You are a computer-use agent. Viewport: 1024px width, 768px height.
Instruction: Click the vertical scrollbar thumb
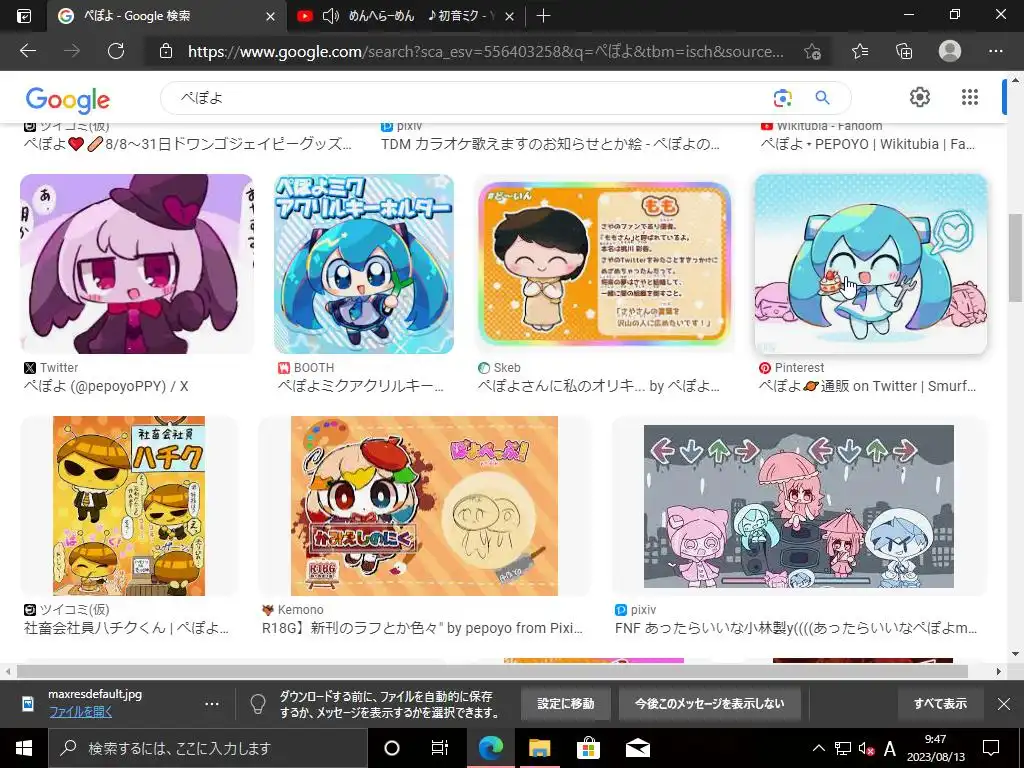[x=1016, y=256]
